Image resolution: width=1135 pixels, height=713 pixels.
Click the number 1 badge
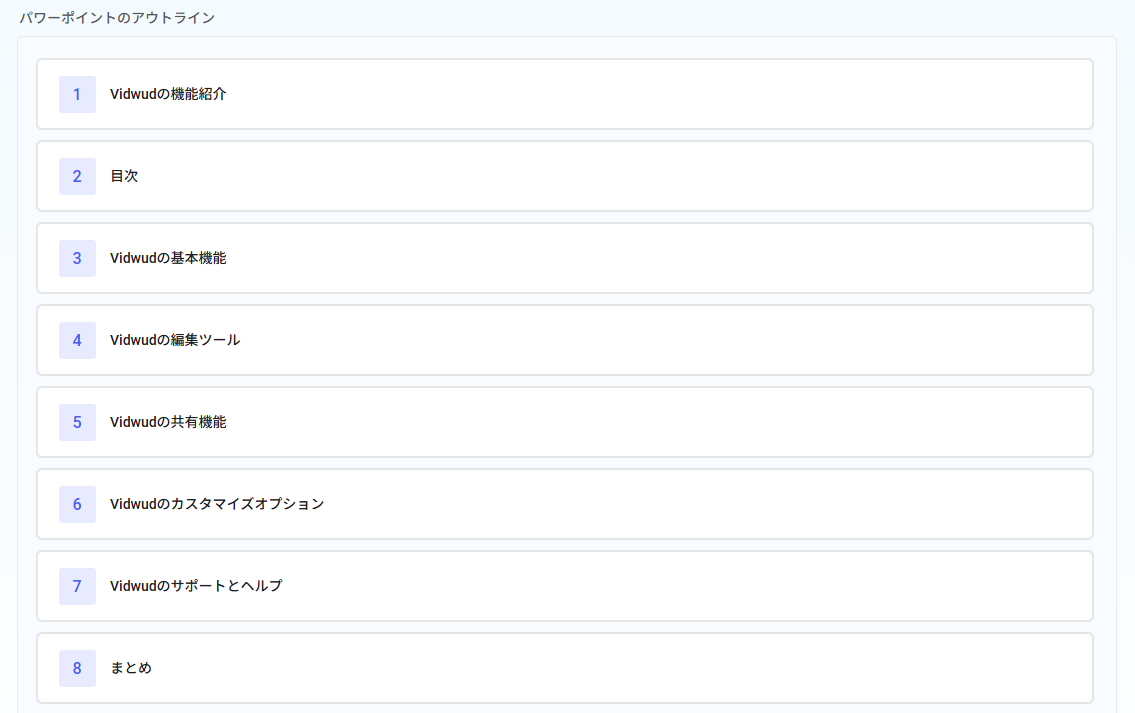(77, 94)
